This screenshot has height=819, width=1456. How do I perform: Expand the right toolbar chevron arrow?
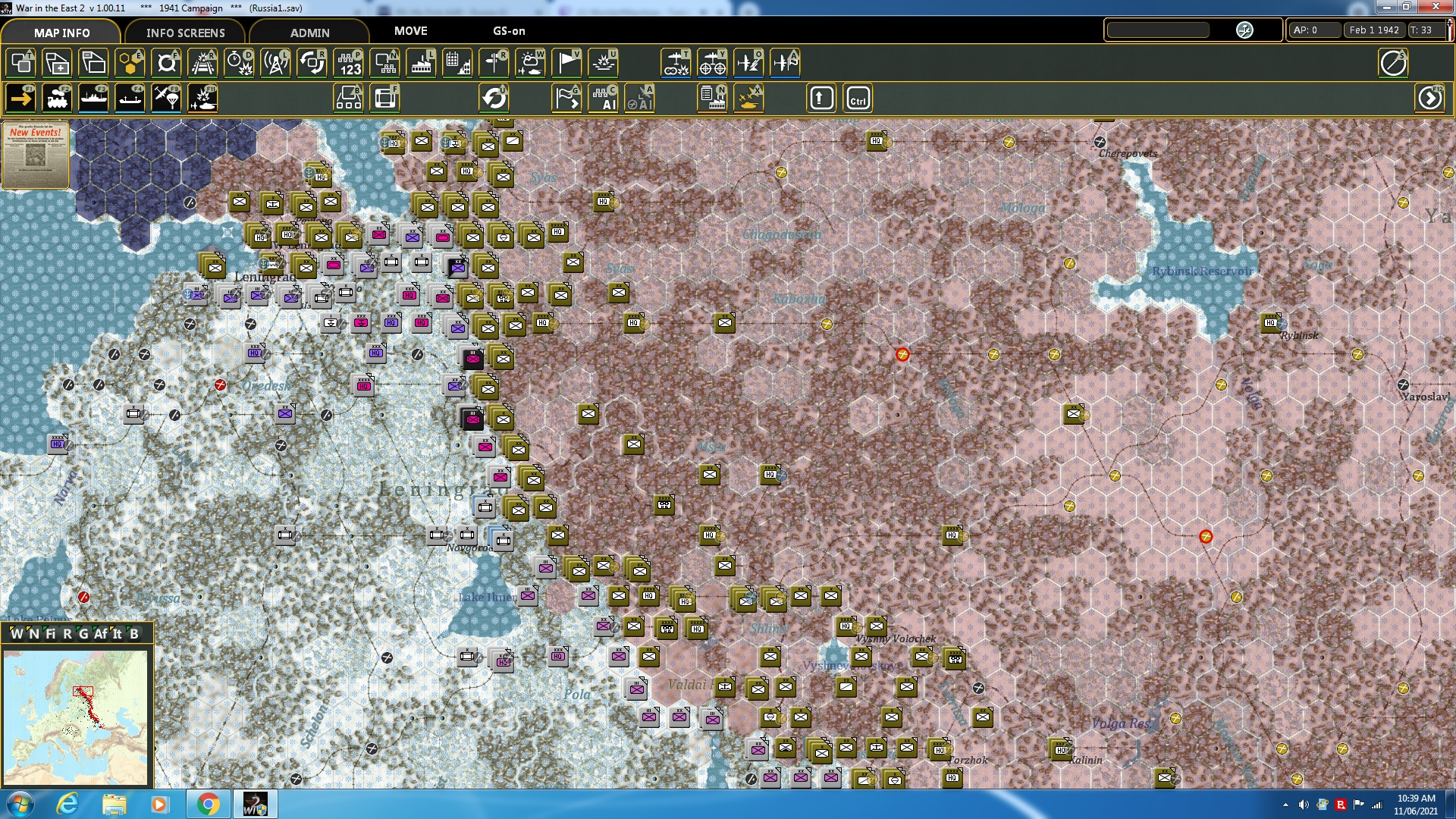point(1430,98)
